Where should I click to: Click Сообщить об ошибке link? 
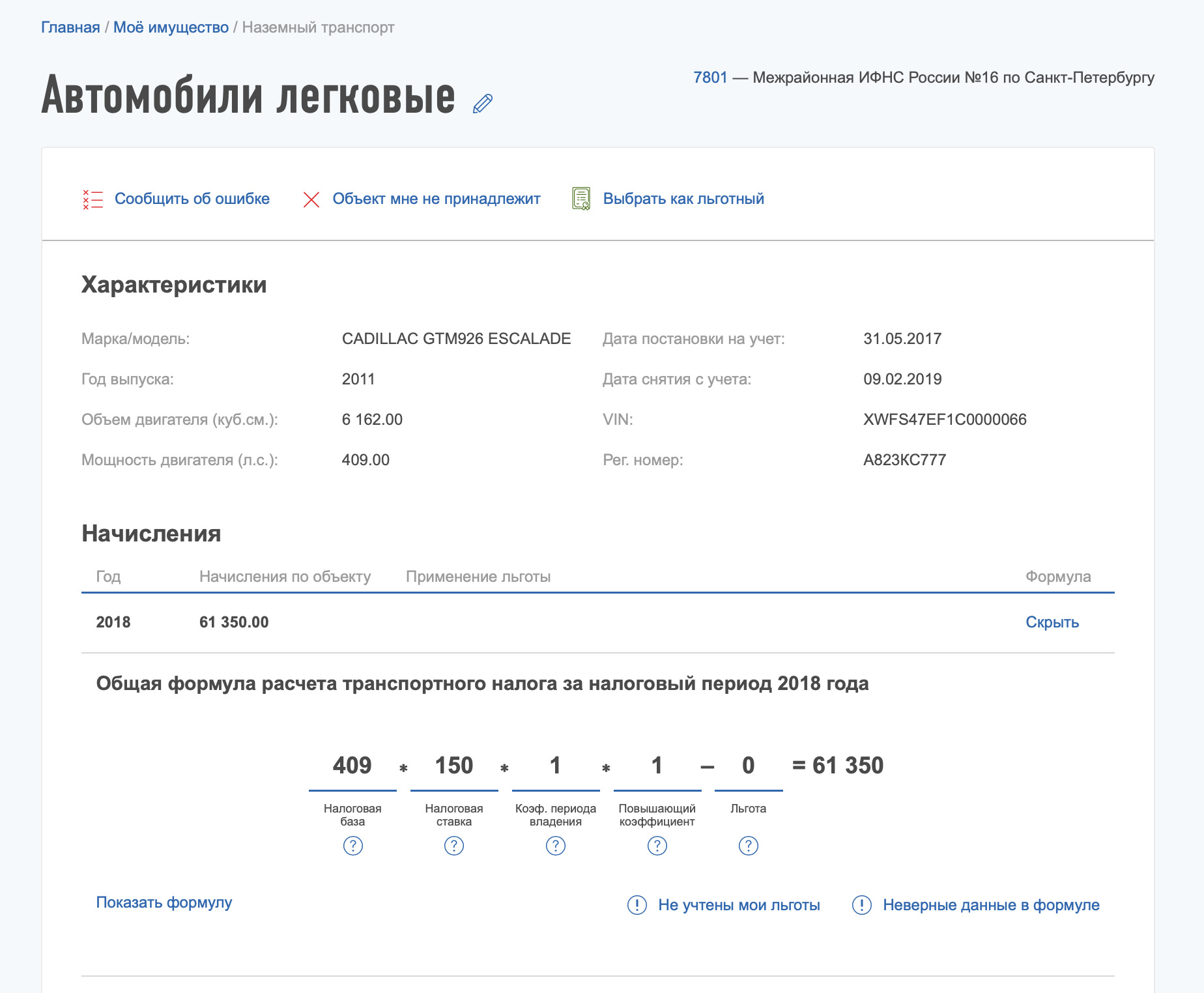click(192, 199)
